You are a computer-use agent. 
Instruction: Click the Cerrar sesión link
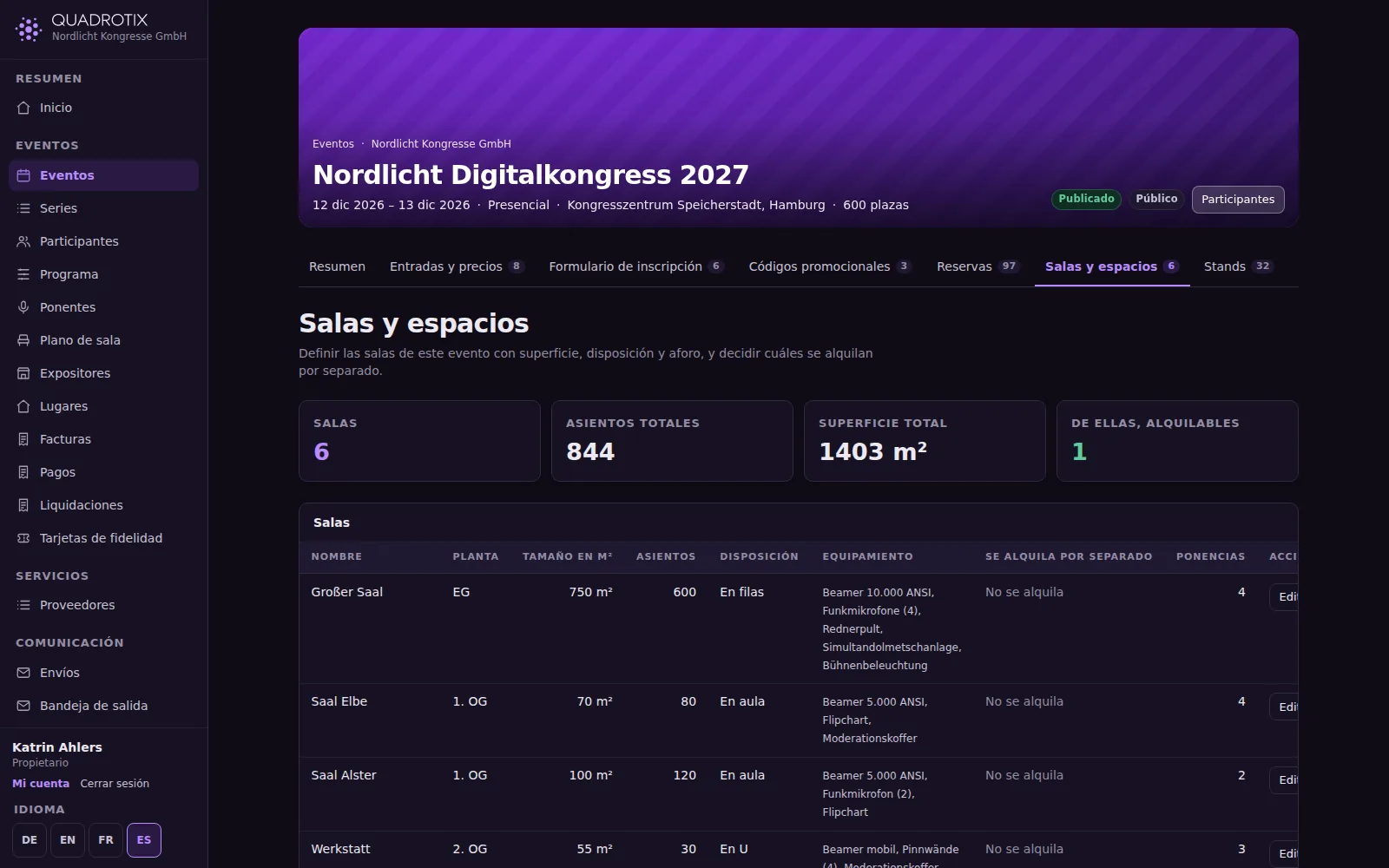click(115, 784)
